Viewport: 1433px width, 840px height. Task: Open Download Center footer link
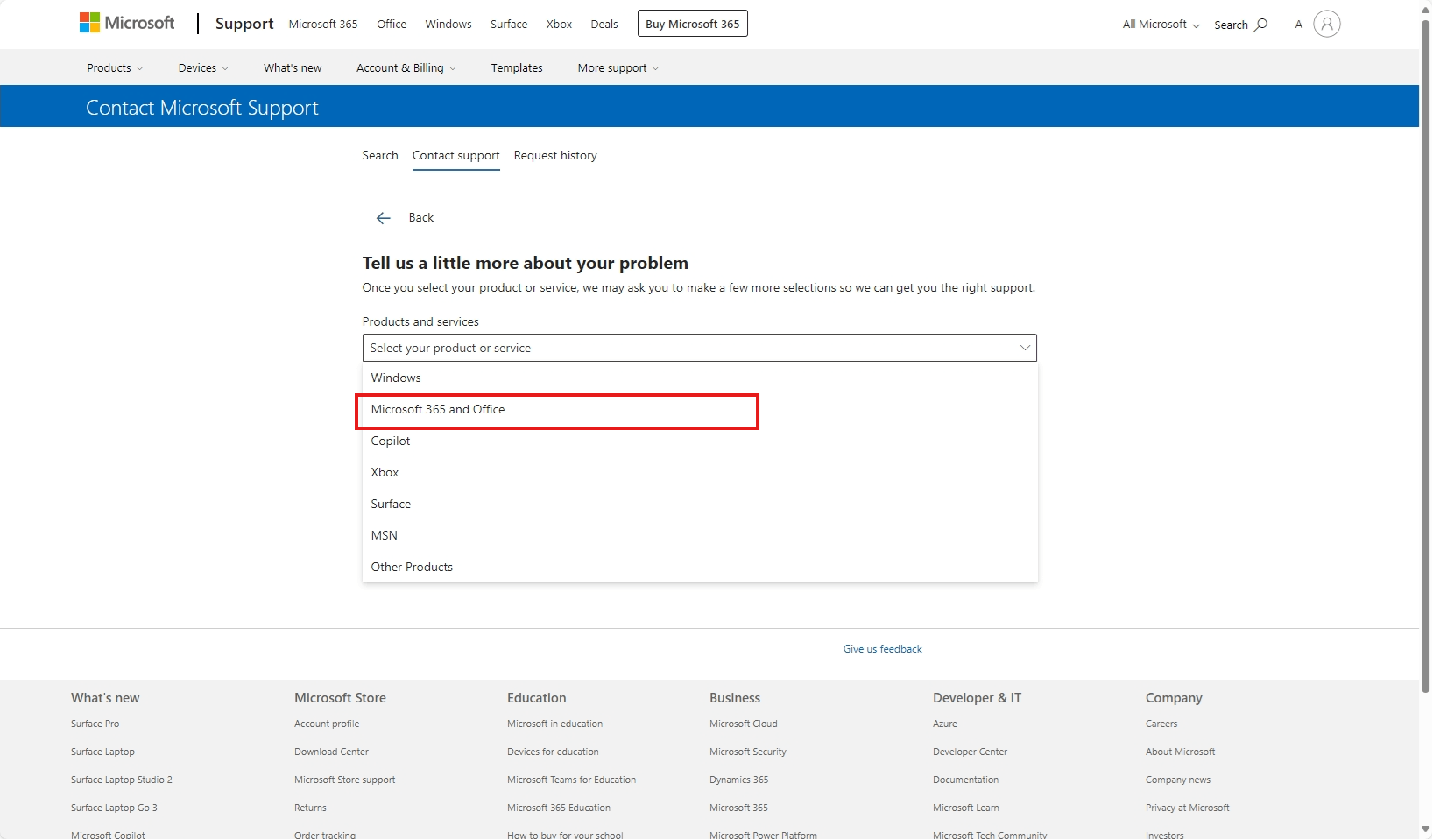click(x=331, y=752)
